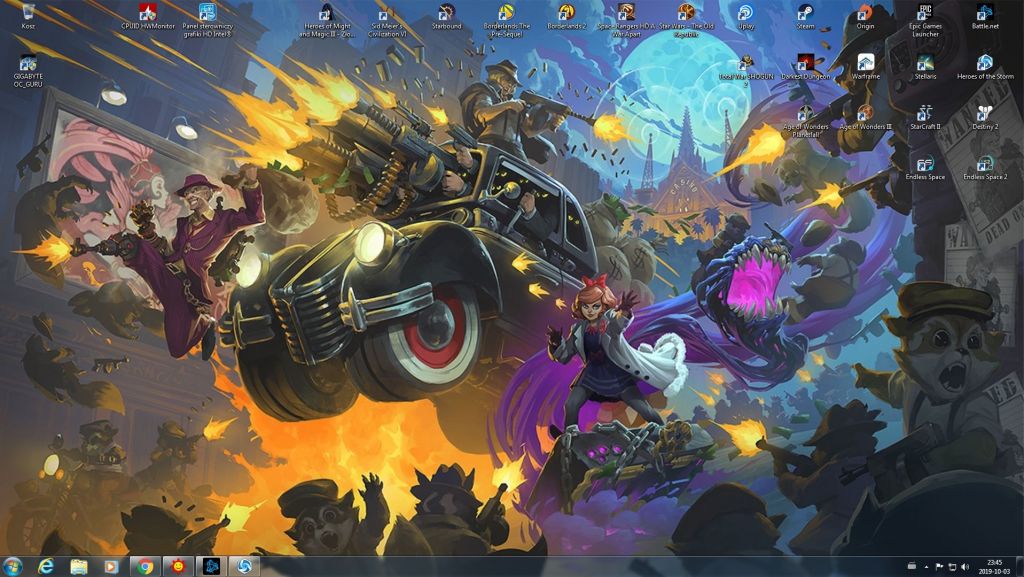Launch Internet Explorer from the taskbar
Viewport: 1024px width, 577px height.
click(x=46, y=567)
